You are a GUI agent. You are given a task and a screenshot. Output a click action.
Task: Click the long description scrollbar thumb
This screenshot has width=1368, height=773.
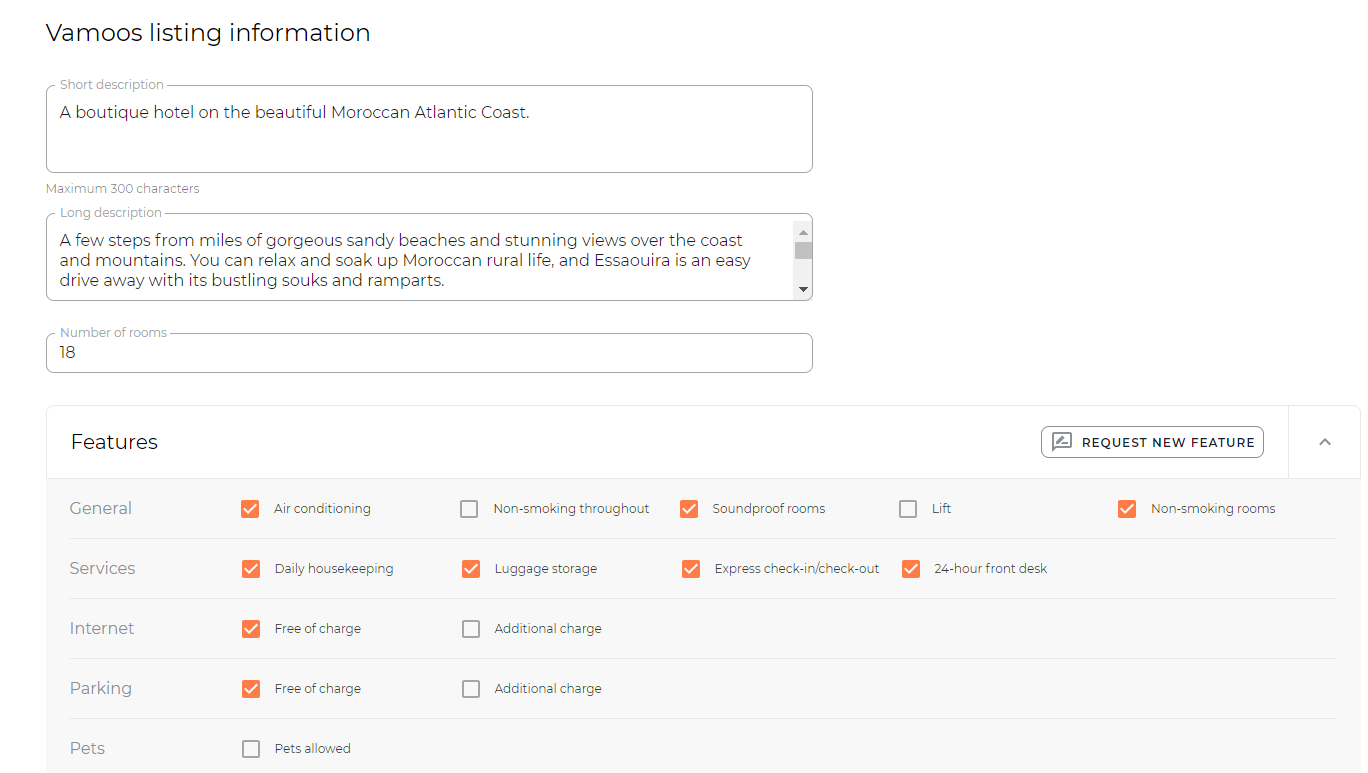[x=803, y=250]
